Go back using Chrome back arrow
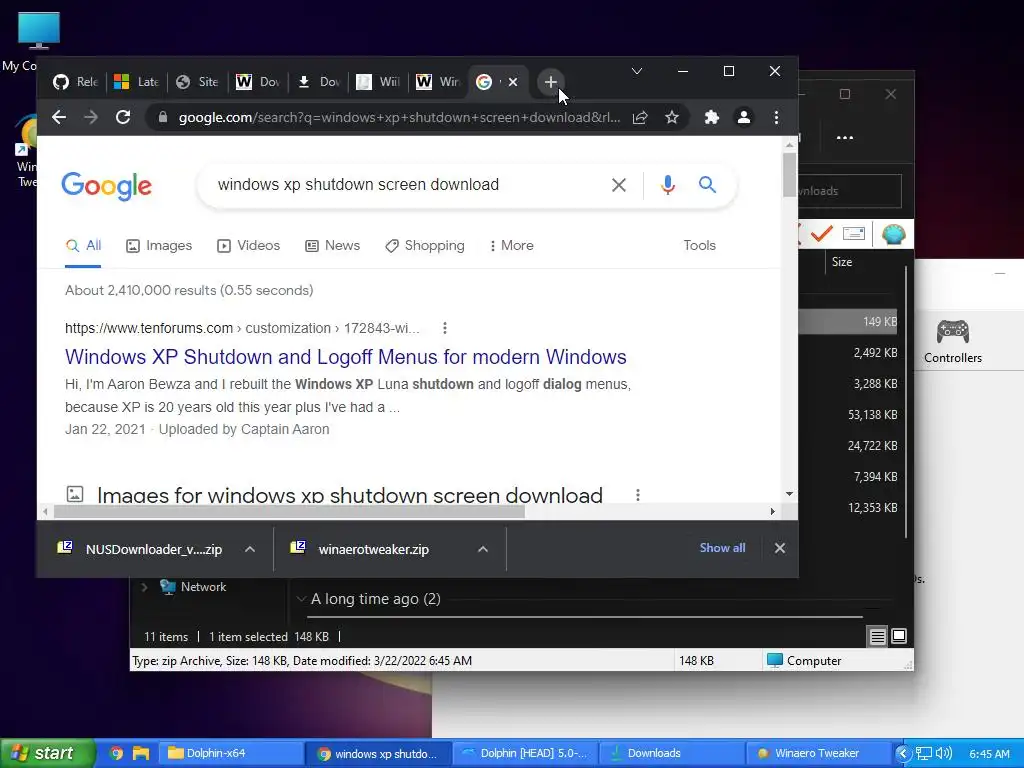1024x768 pixels. tap(59, 118)
